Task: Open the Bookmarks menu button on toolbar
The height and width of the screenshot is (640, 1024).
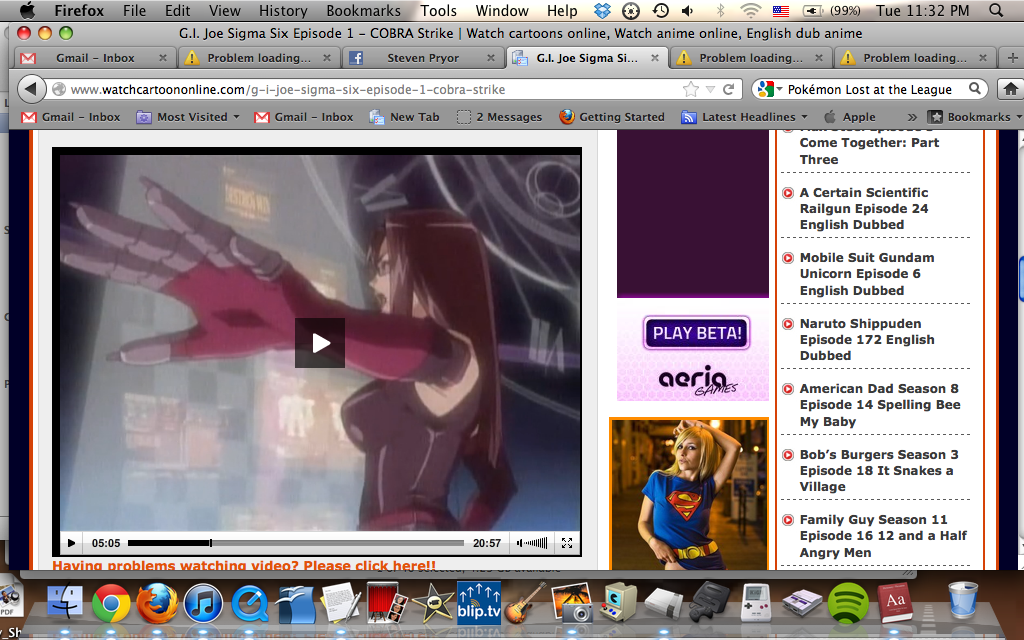Action: click(975, 117)
